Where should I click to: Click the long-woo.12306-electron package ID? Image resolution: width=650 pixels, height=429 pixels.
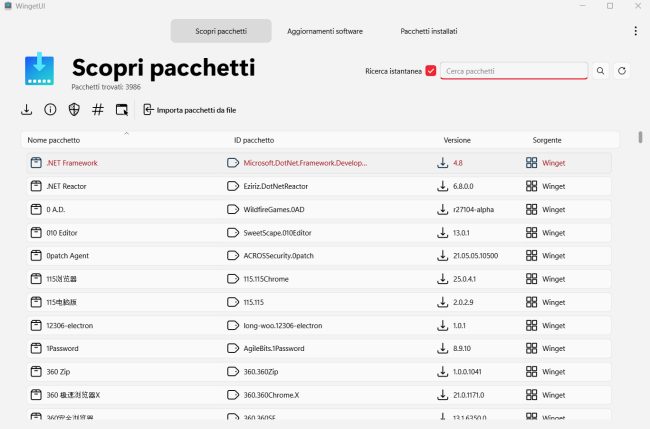pos(283,325)
